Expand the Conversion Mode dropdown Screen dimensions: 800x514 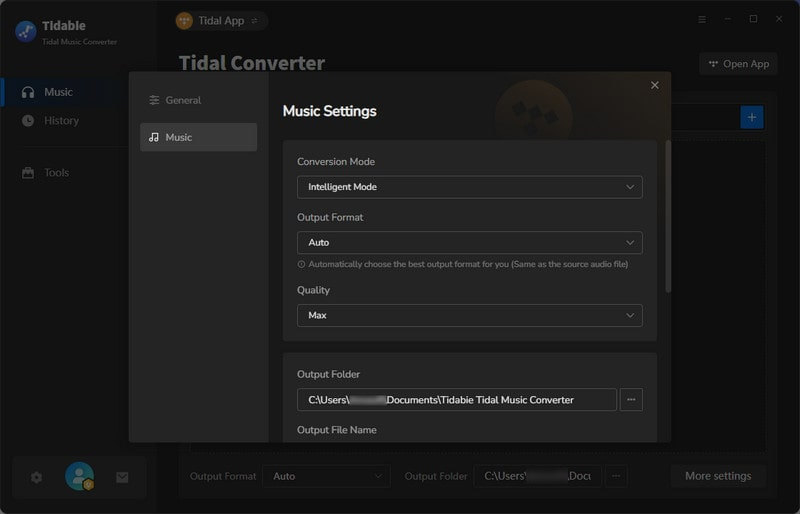(469, 187)
